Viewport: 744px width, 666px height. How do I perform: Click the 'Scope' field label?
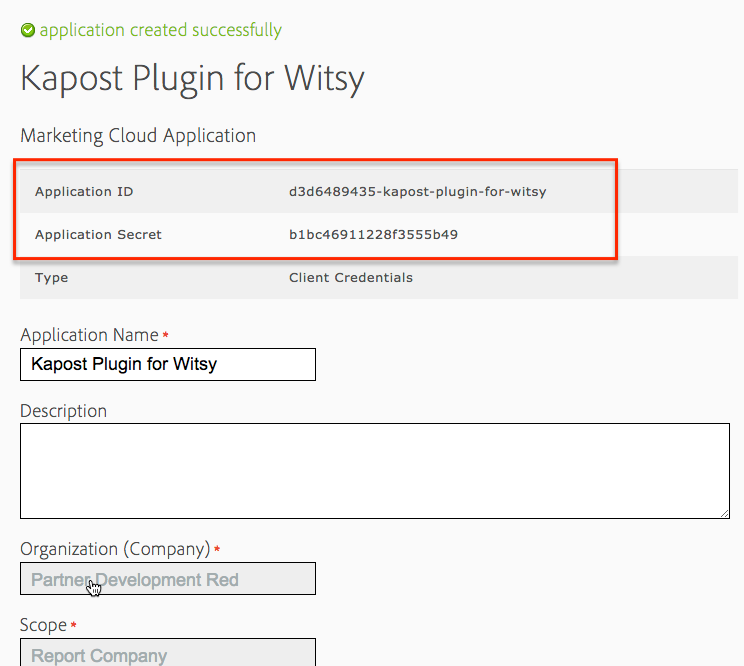point(43,625)
